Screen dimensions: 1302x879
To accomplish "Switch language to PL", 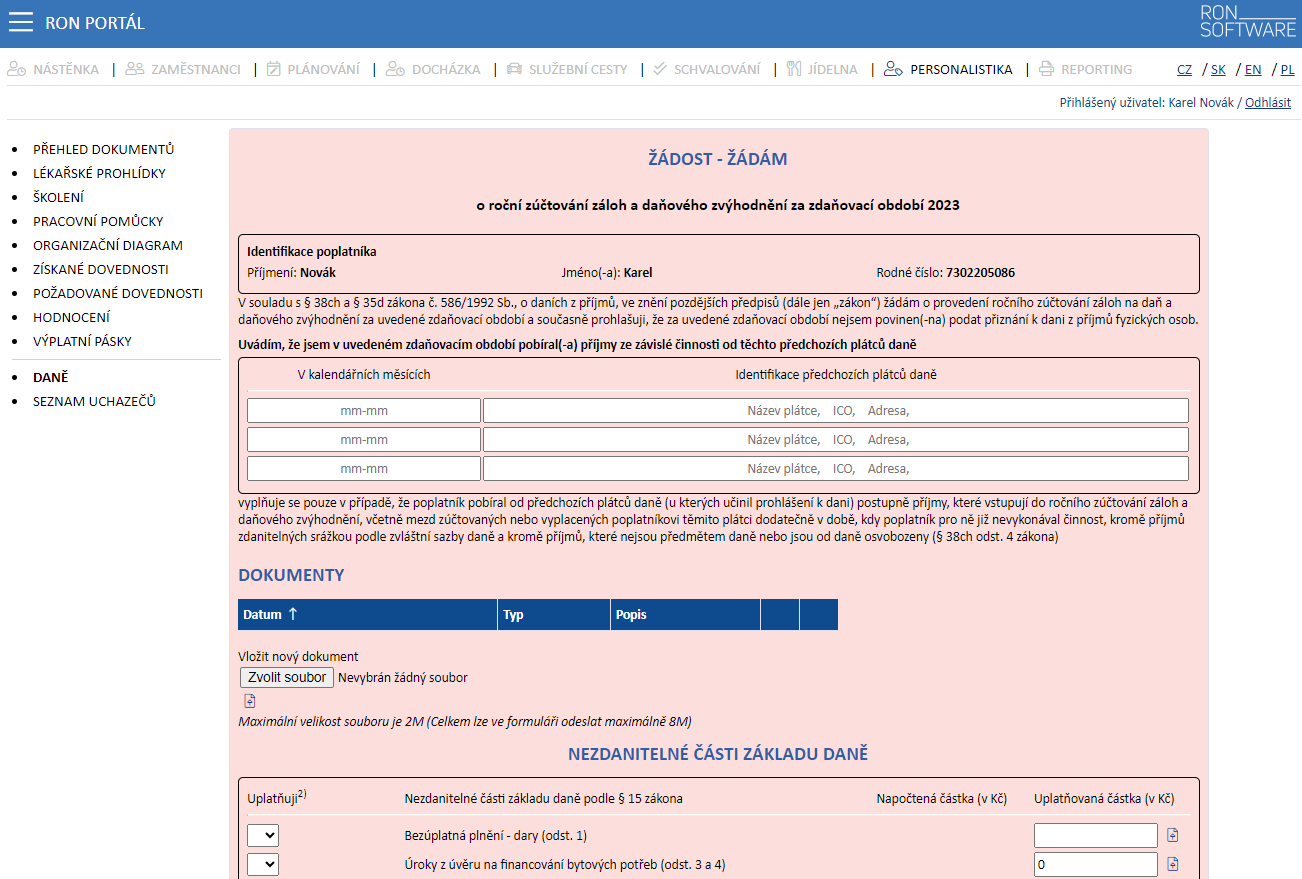I will click(1287, 69).
